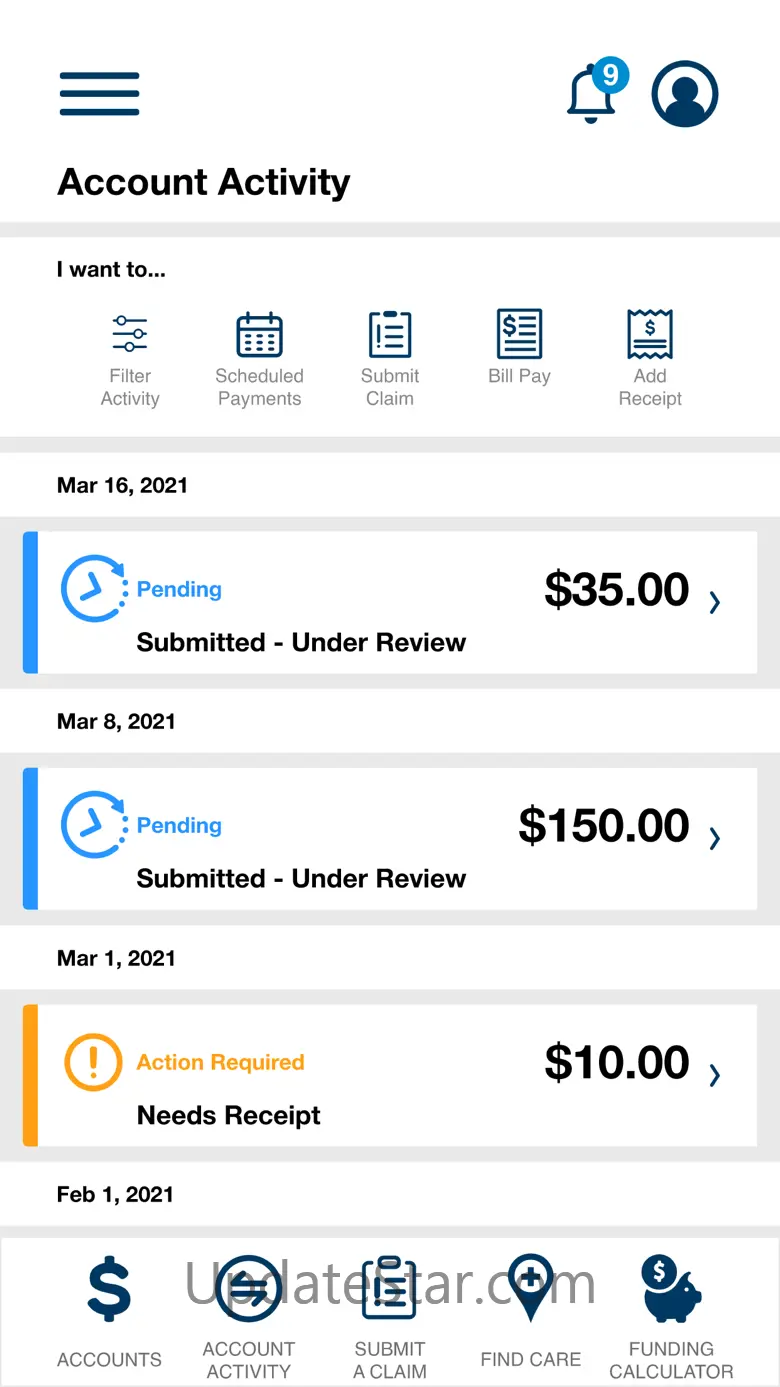Open the Funding Calculator tab
Image resolution: width=780 pixels, height=1387 pixels.
671,1312
